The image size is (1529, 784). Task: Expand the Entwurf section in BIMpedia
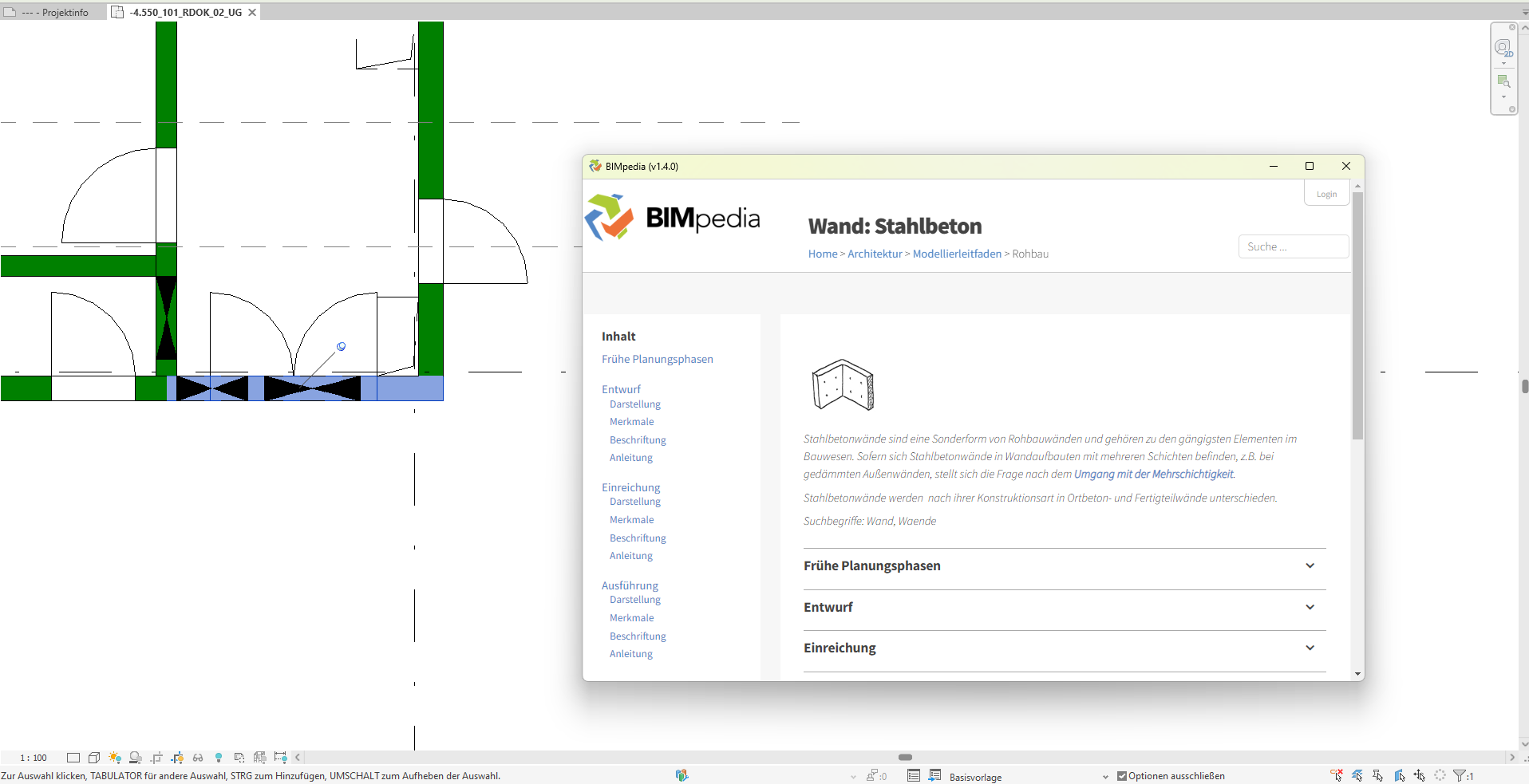point(1310,607)
